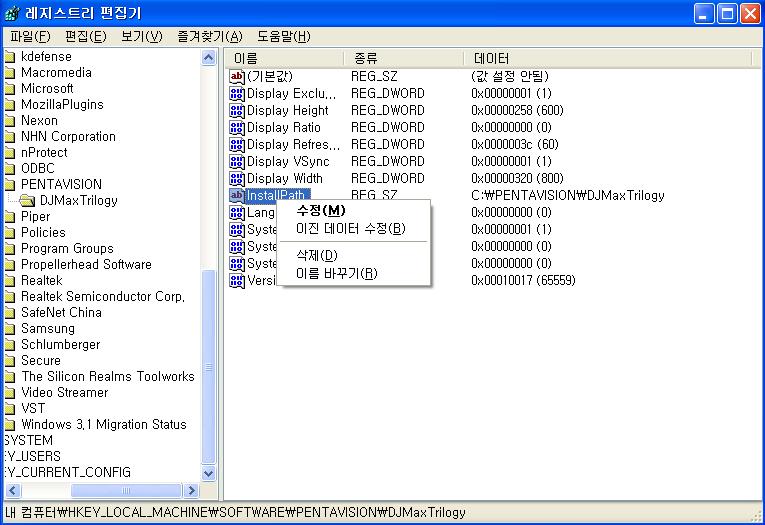765x525 pixels.
Task: Click the kdefense folder icon
Action: click(10, 57)
